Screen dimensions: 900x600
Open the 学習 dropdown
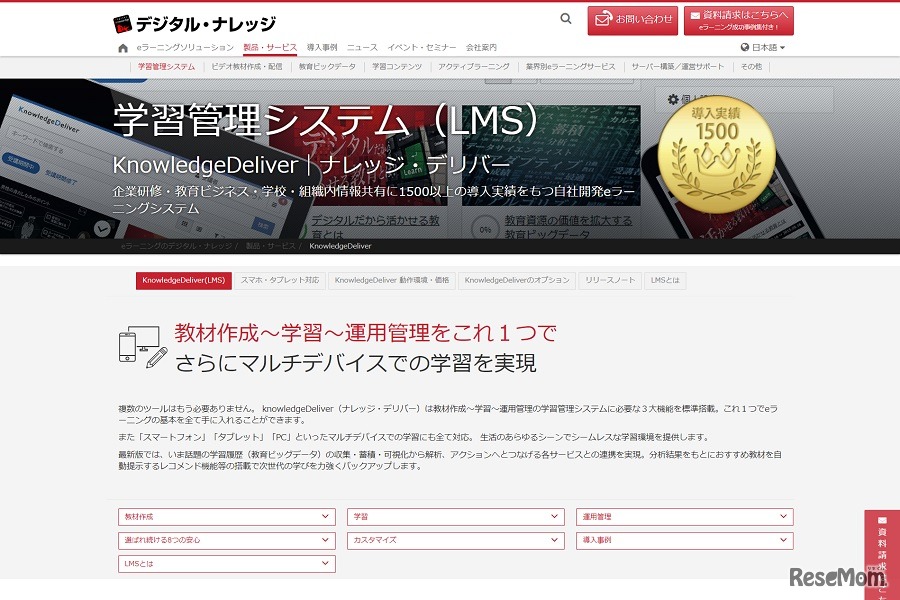(455, 517)
